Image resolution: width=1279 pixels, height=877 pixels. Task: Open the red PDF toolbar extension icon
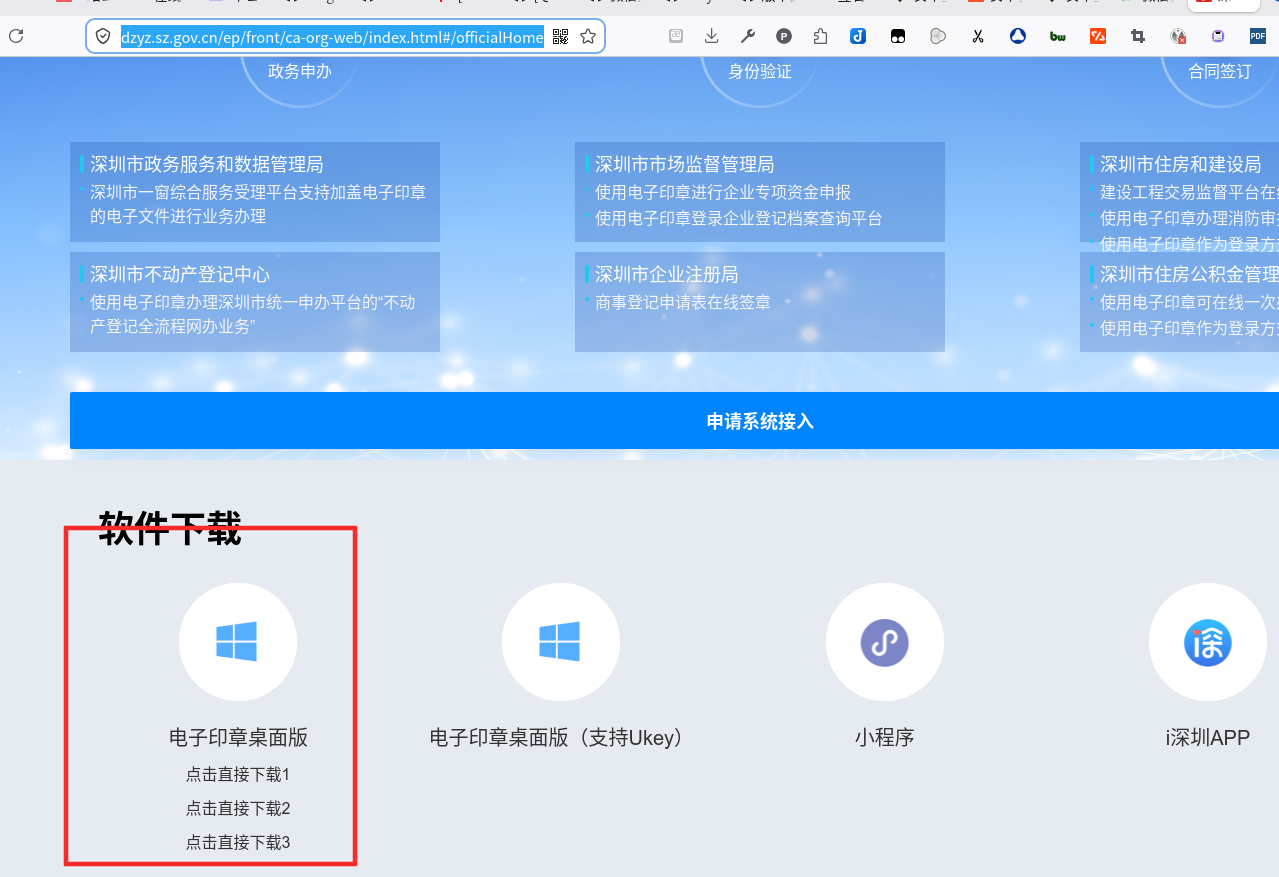click(x=1256, y=35)
